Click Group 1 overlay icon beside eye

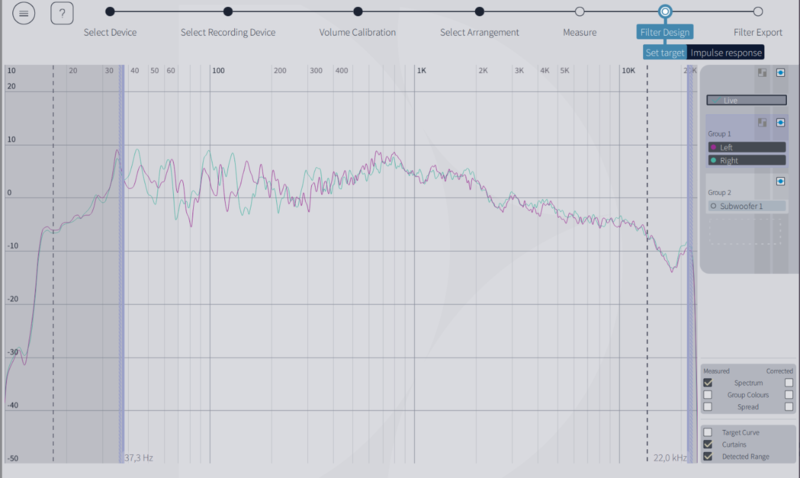(x=762, y=122)
